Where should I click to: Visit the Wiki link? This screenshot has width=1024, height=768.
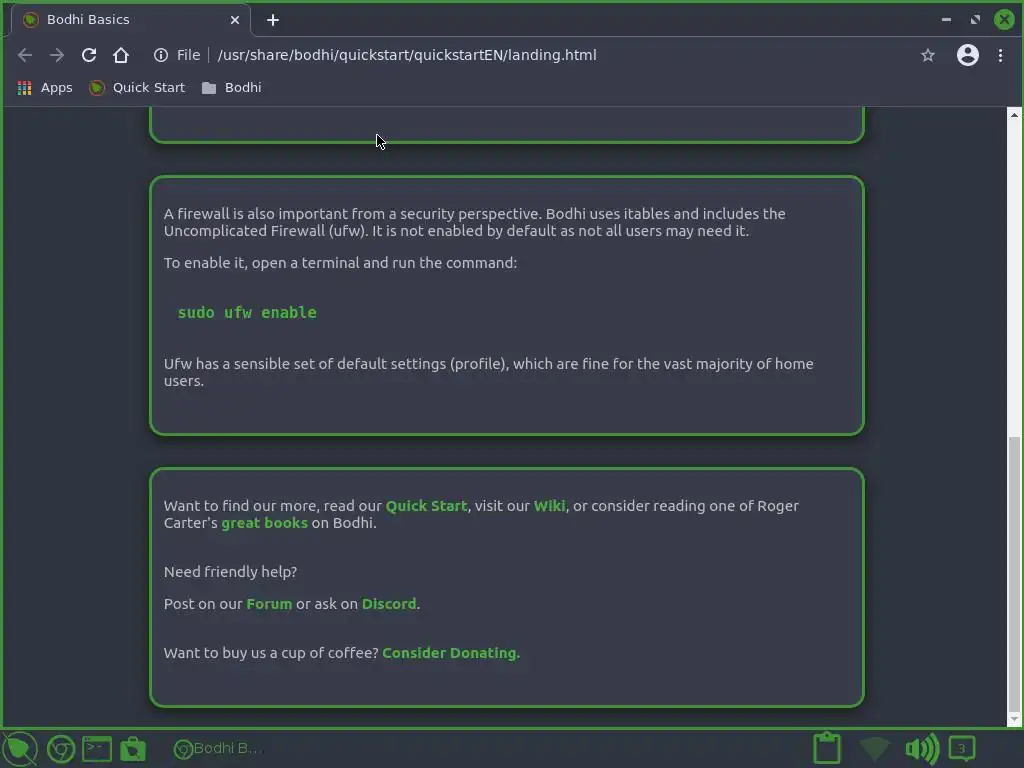click(549, 506)
